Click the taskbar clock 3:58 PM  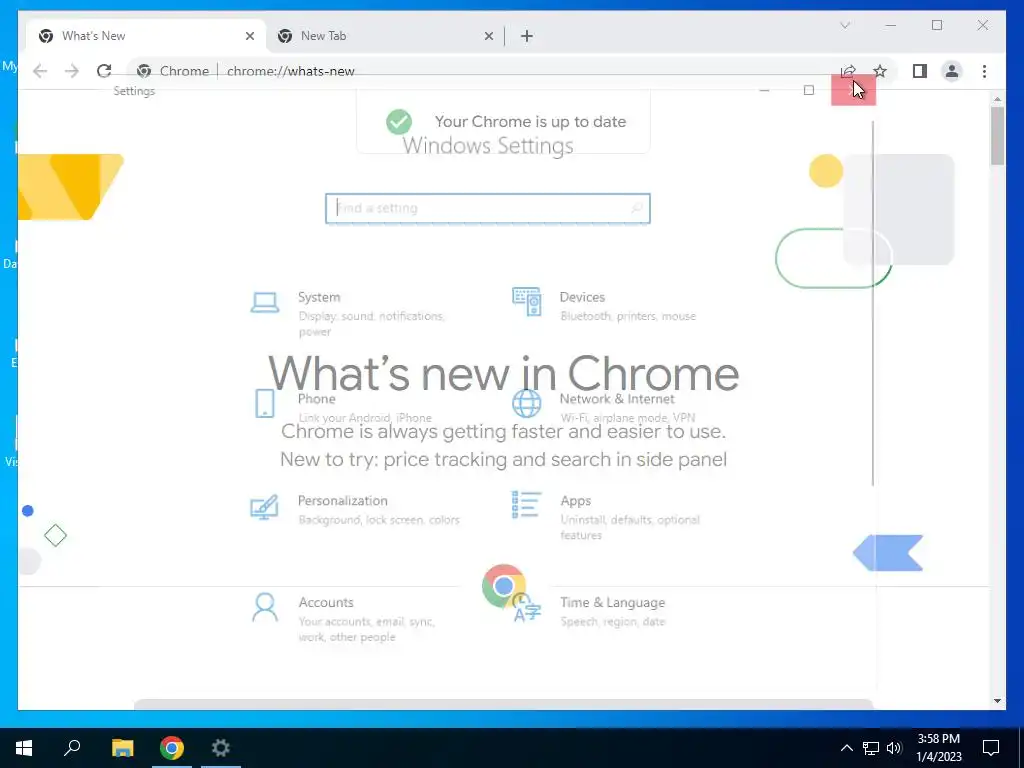[x=938, y=748]
